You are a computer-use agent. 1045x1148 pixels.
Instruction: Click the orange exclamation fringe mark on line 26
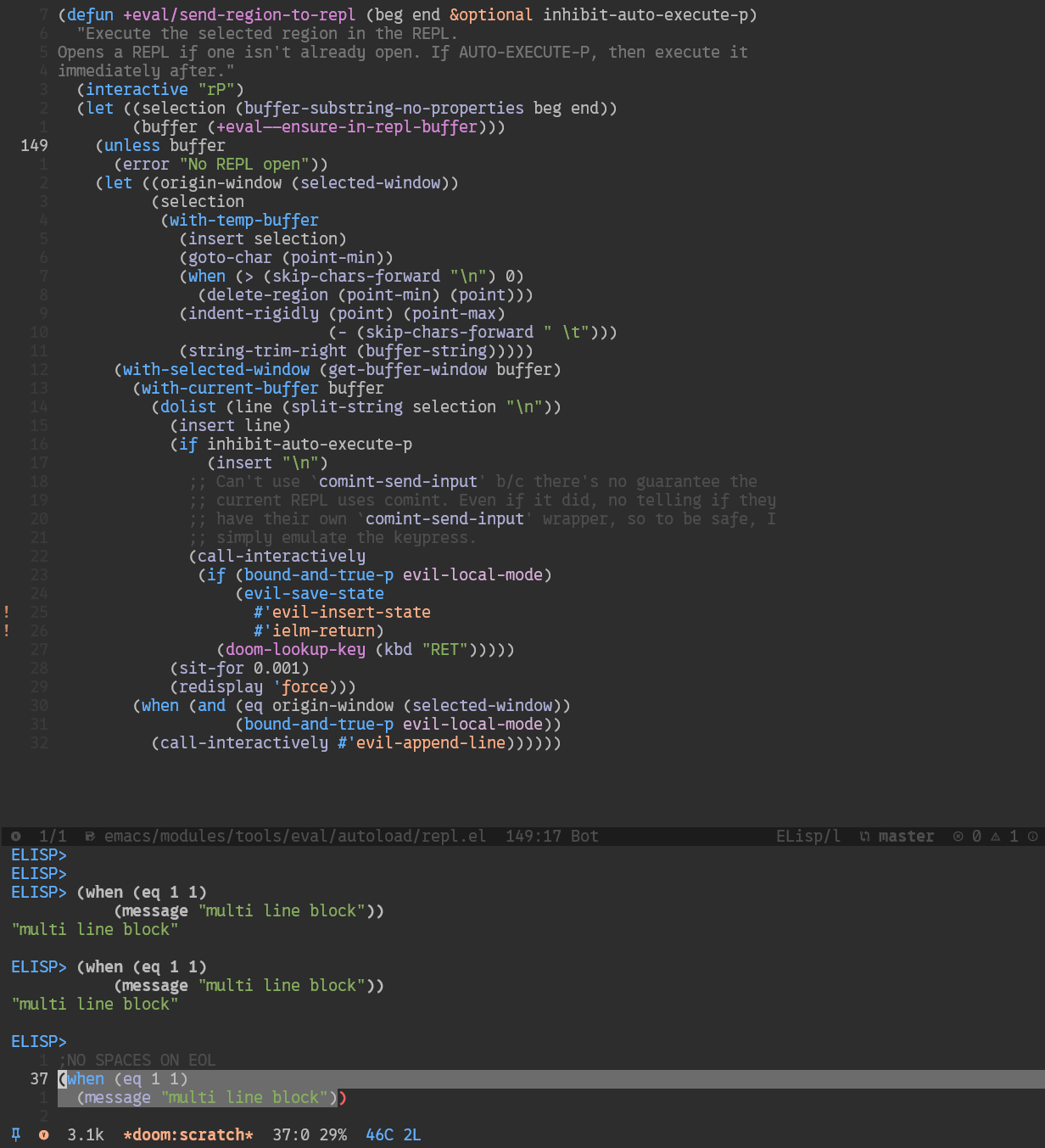coord(7,630)
